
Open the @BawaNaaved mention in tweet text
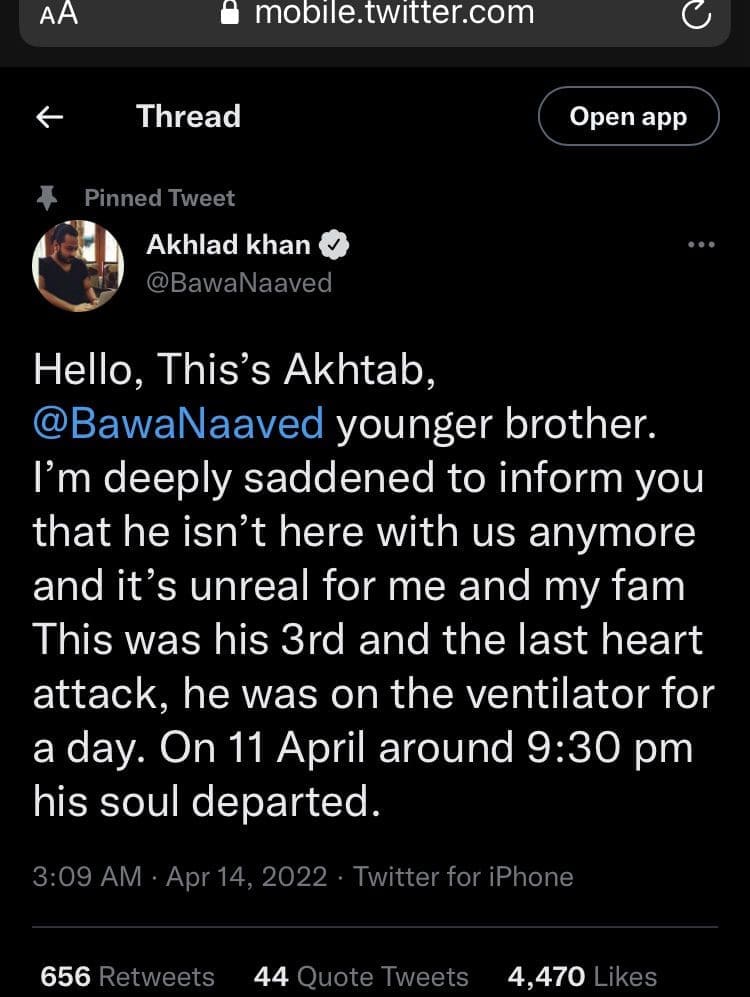(x=178, y=424)
